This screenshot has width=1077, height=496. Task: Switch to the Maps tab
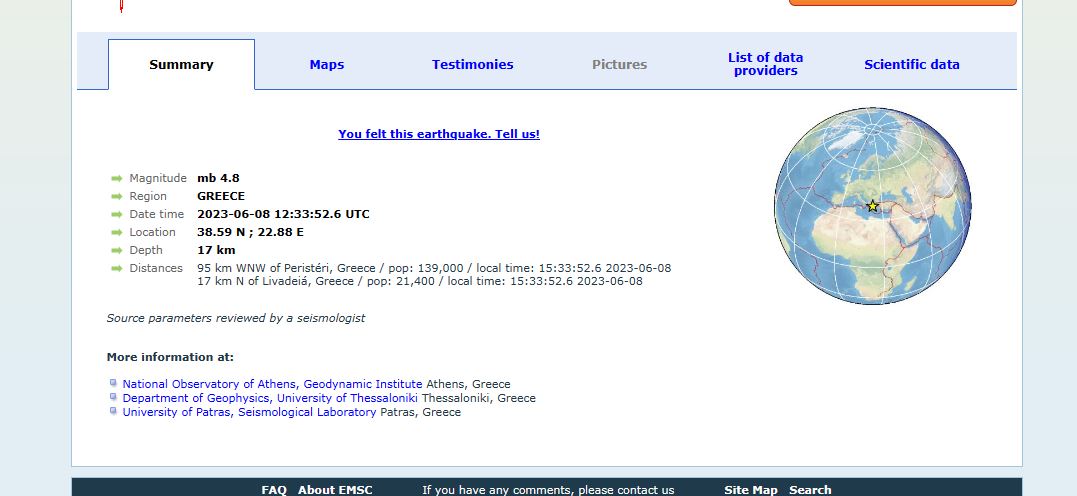point(327,65)
